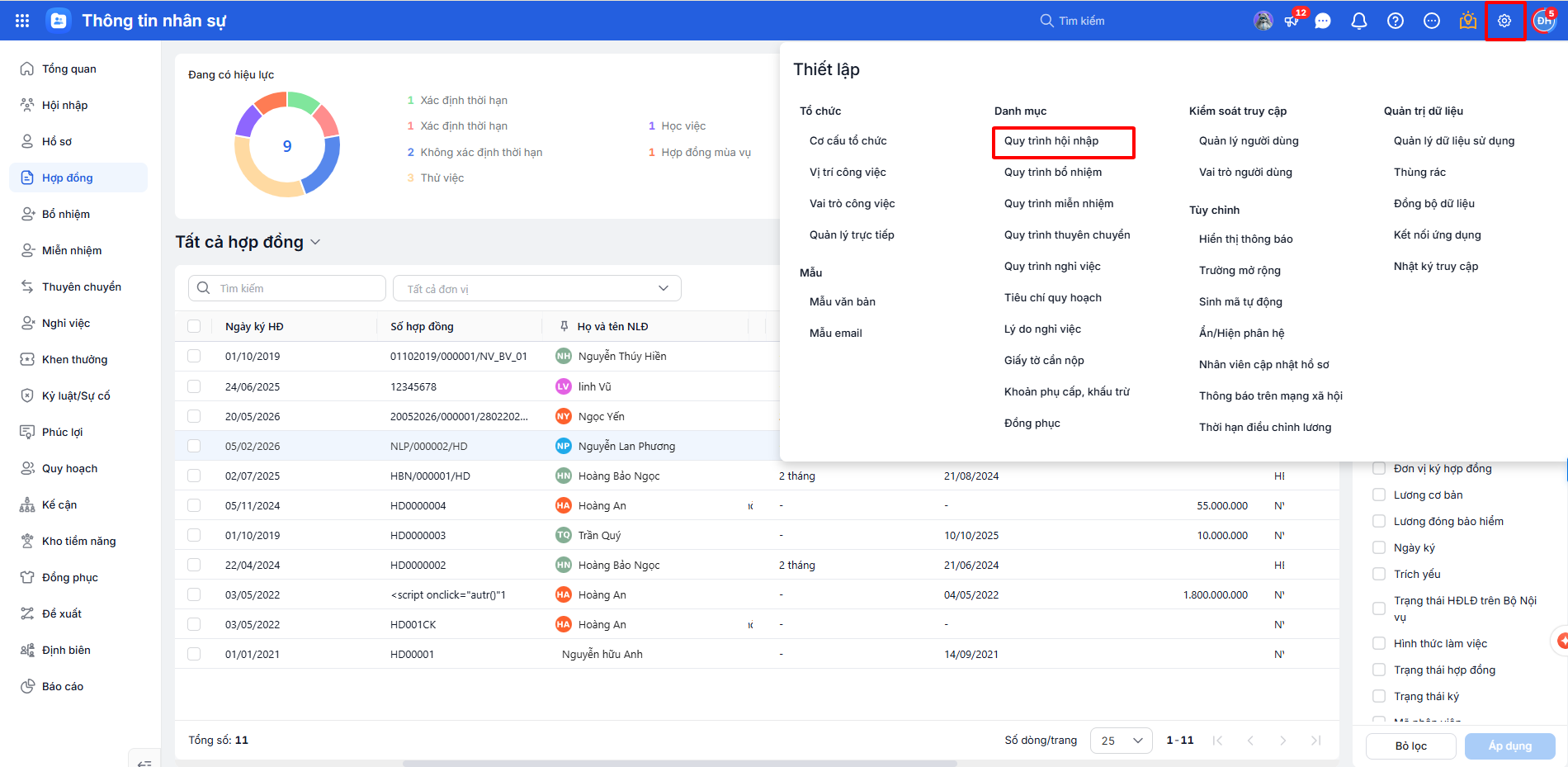Open Sinh mã tự động settings
The width and height of the screenshot is (1568, 767).
(1240, 302)
